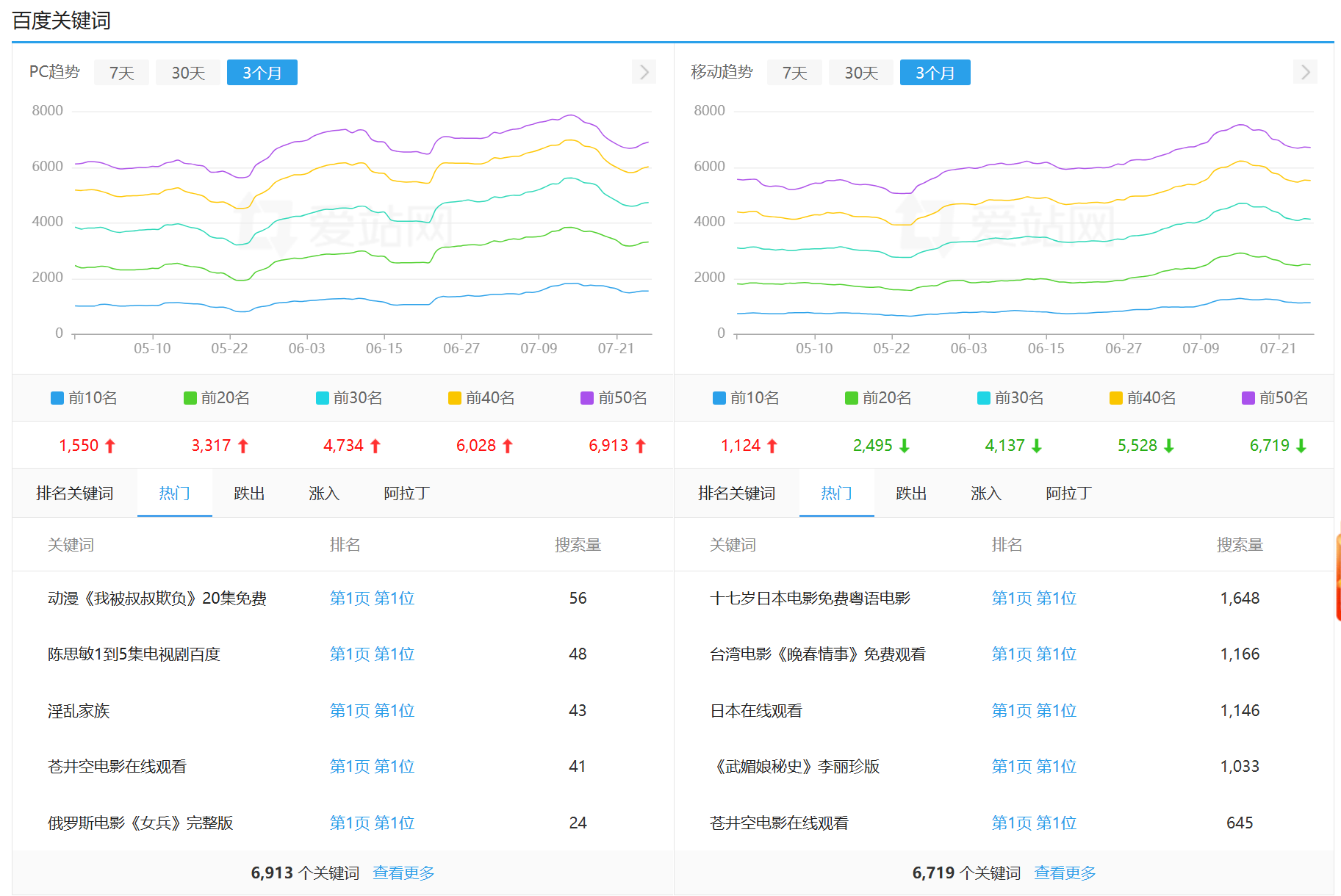Open PC 阿拉丁 keyword tab
Image resolution: width=1341 pixels, height=896 pixels.
[406, 493]
